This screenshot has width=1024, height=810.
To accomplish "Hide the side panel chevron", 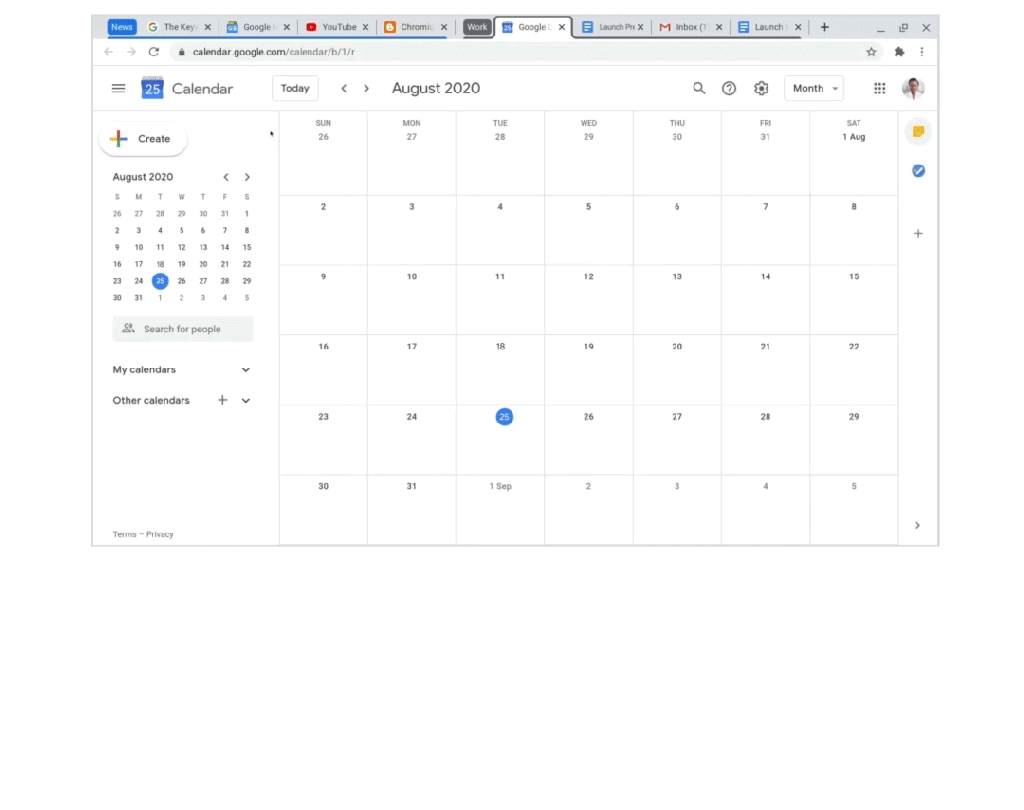I will tap(917, 526).
